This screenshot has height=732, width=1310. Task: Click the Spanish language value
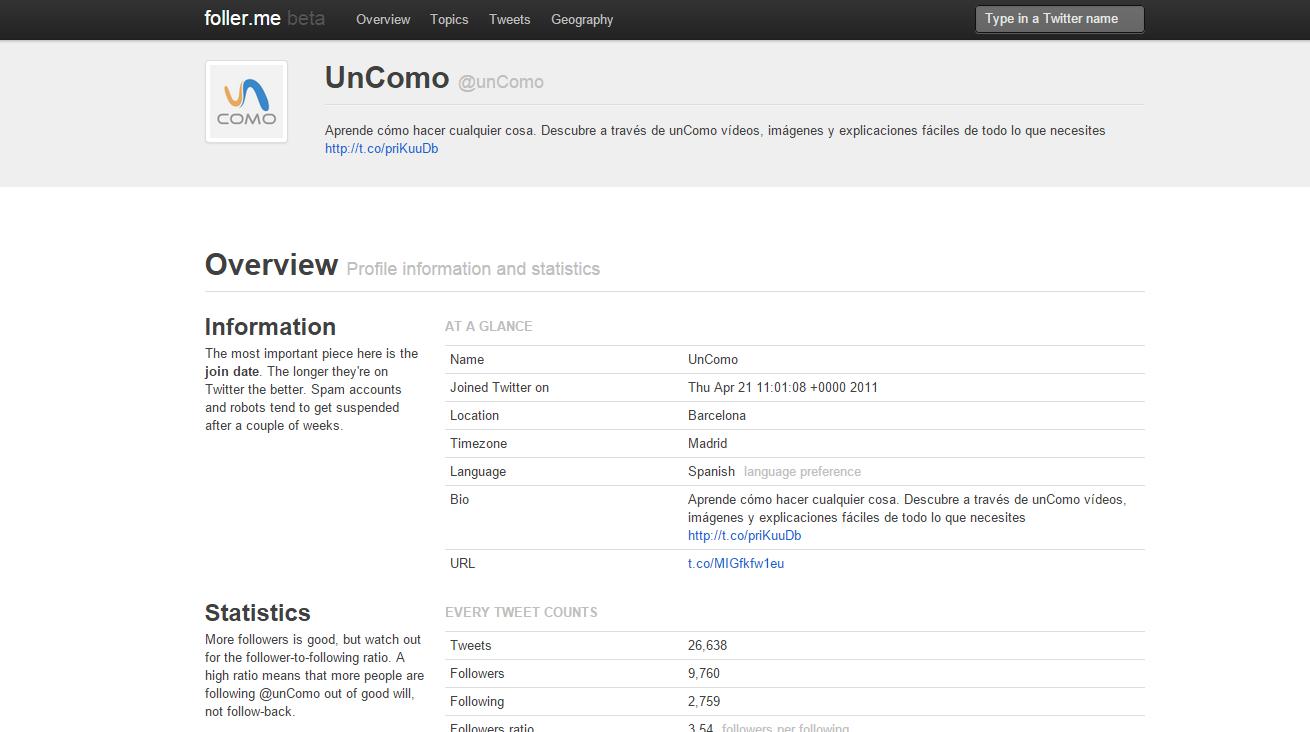tap(711, 471)
